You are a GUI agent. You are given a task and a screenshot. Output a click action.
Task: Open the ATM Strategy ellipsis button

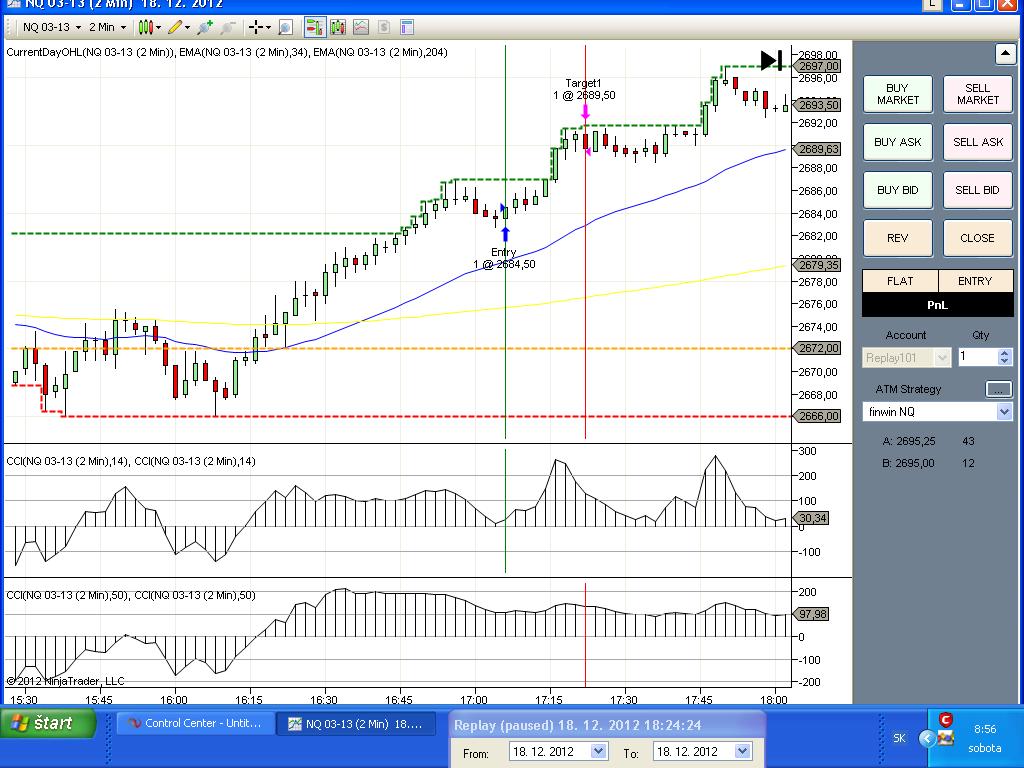click(998, 389)
